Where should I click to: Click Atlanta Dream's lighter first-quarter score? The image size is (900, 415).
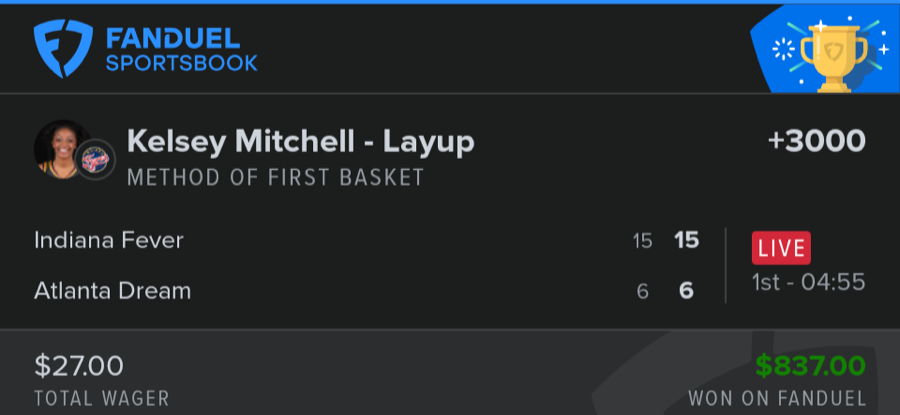pyautogui.click(x=642, y=292)
